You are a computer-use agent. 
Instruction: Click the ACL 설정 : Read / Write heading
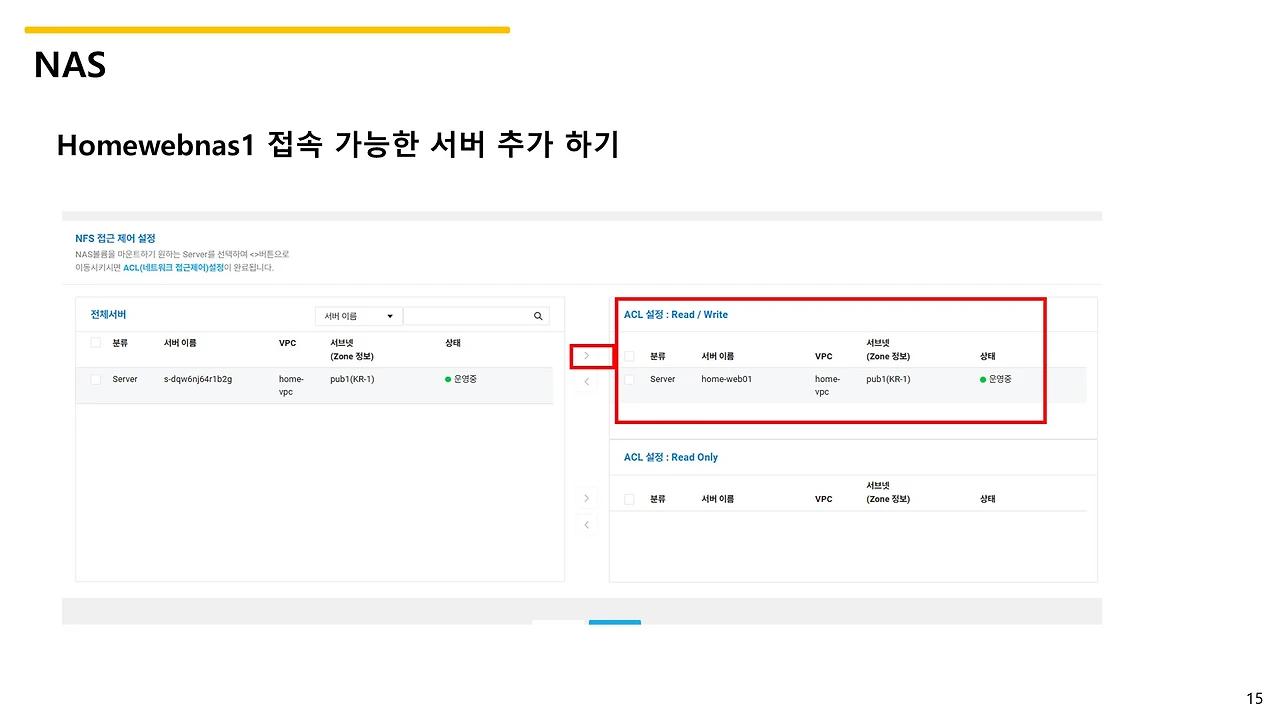click(676, 314)
